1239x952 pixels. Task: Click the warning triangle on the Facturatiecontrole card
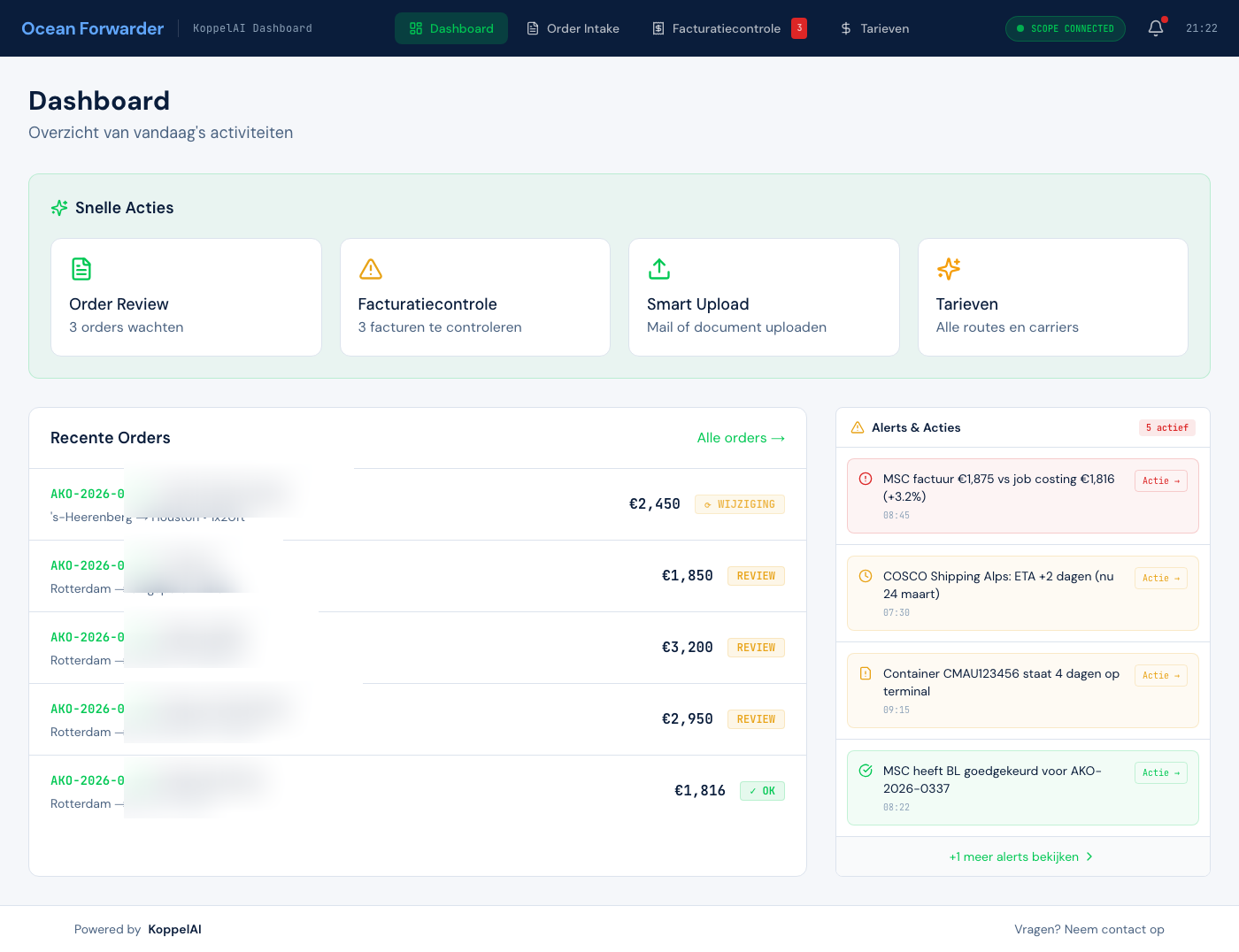pos(370,269)
